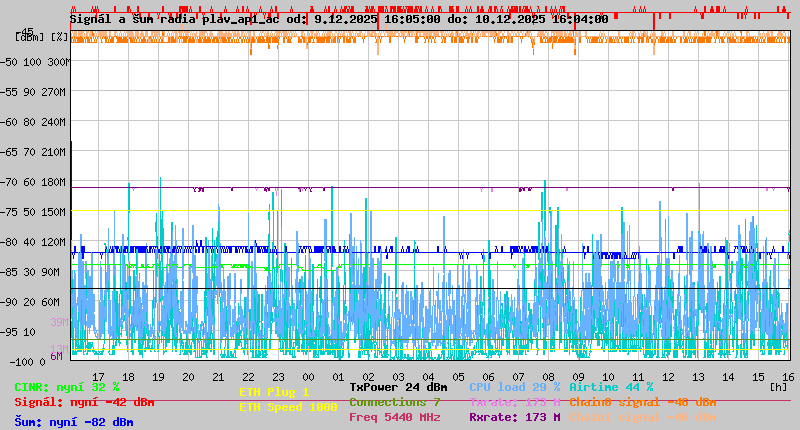
Task: Click the CINR 32 % legend label
Action: (67, 387)
